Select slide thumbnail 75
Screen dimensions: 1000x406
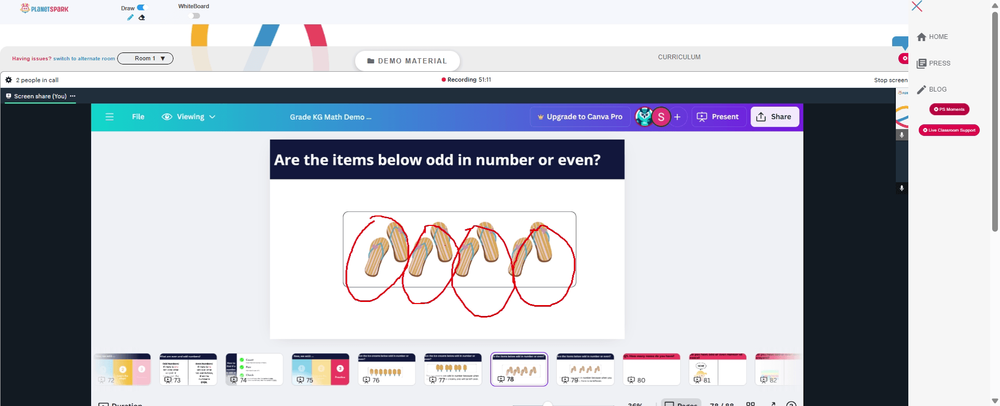321,369
